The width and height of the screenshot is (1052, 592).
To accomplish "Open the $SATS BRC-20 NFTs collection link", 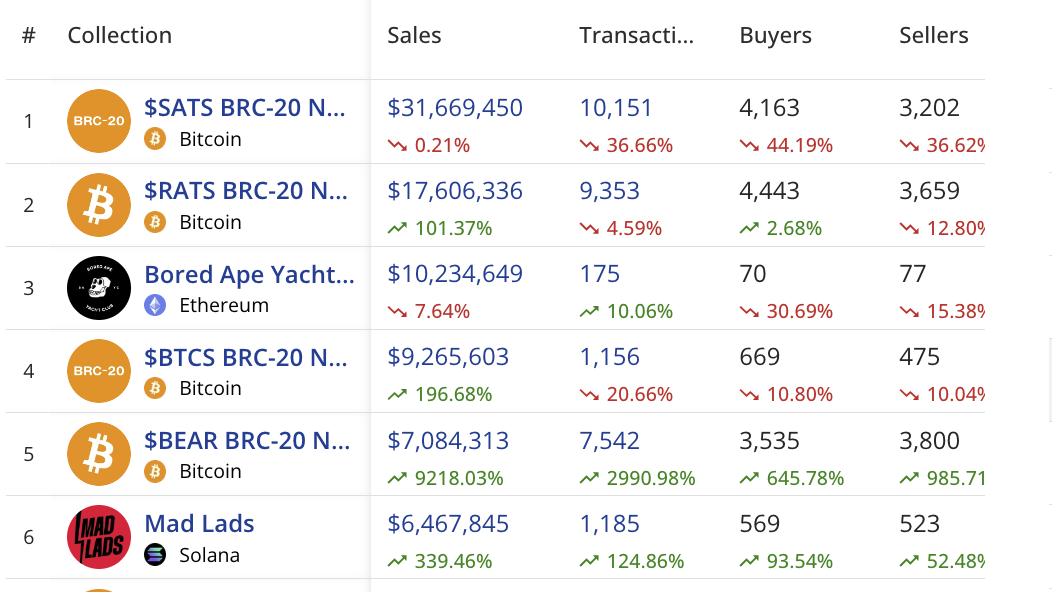I will (245, 107).
